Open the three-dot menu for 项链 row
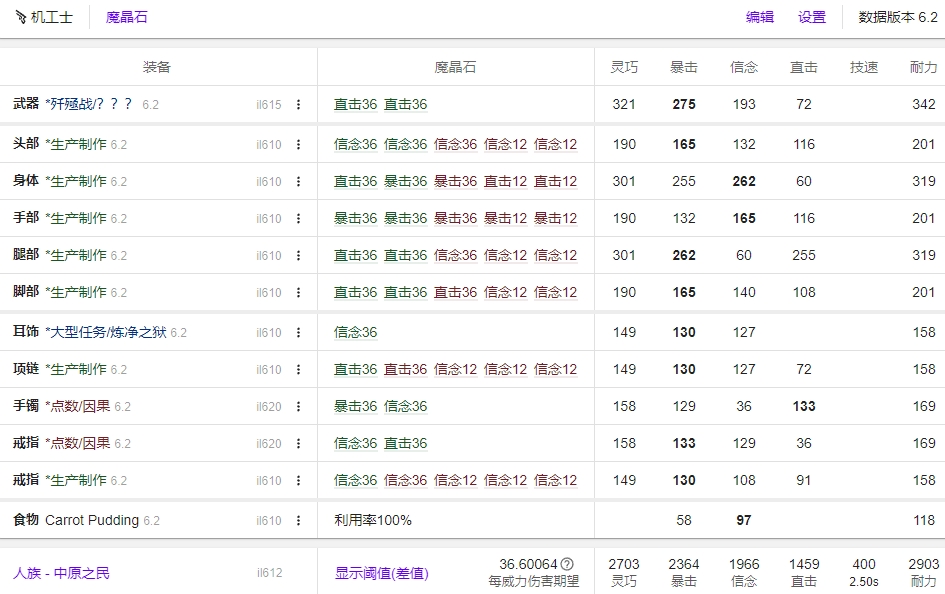 (x=298, y=370)
